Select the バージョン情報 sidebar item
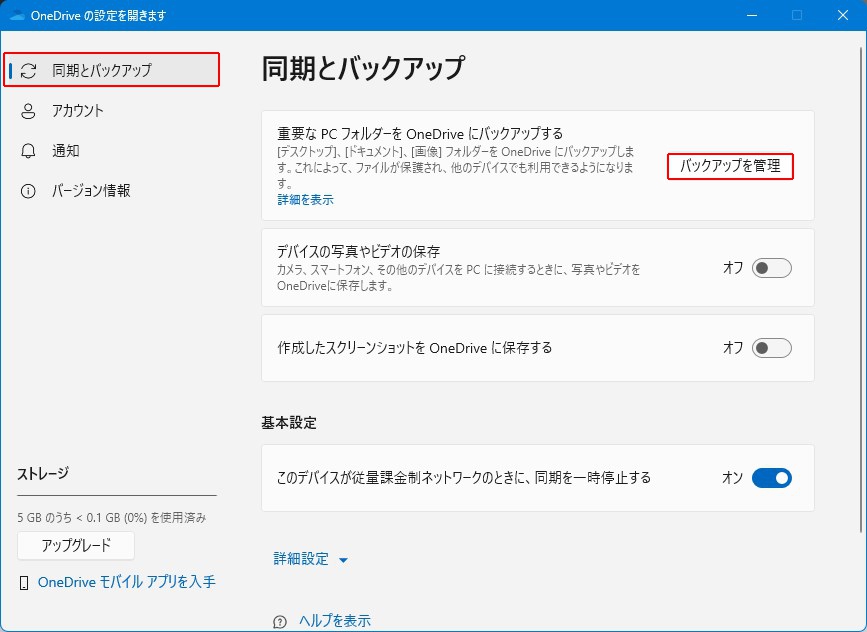867x632 pixels. click(x=91, y=191)
